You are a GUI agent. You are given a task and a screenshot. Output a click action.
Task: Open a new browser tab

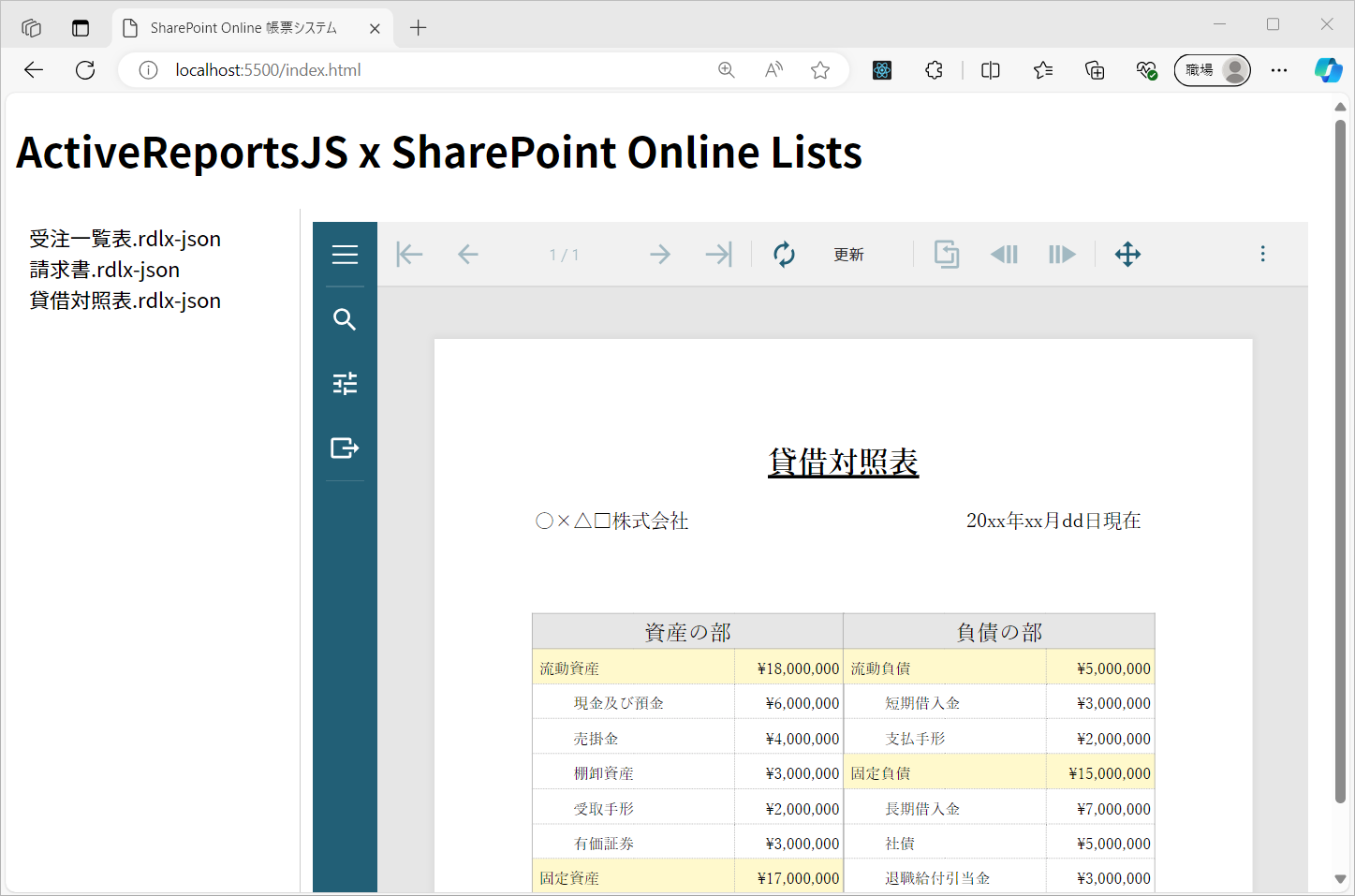pos(419,28)
